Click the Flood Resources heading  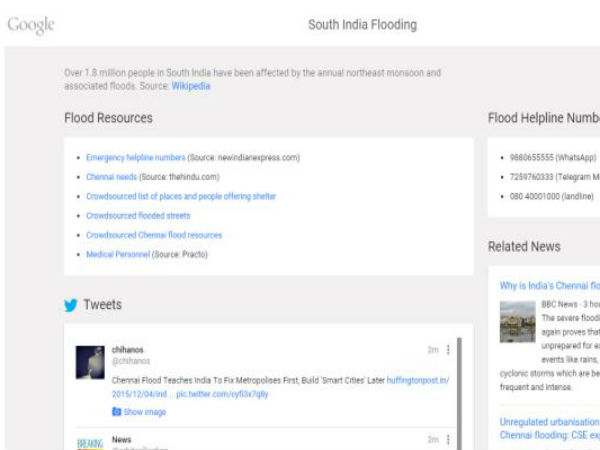click(108, 118)
